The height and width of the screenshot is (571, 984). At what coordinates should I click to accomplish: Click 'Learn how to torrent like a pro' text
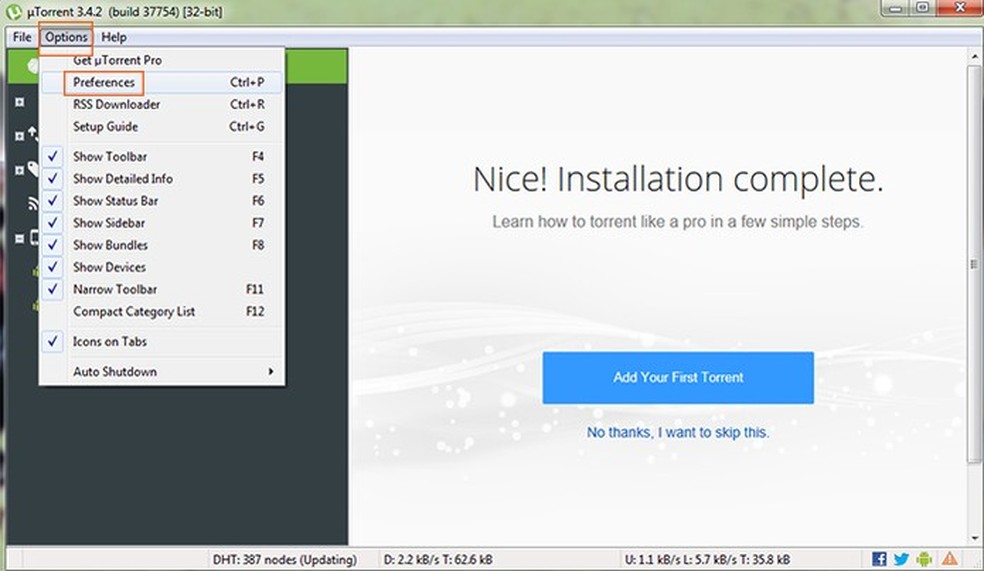coord(678,221)
